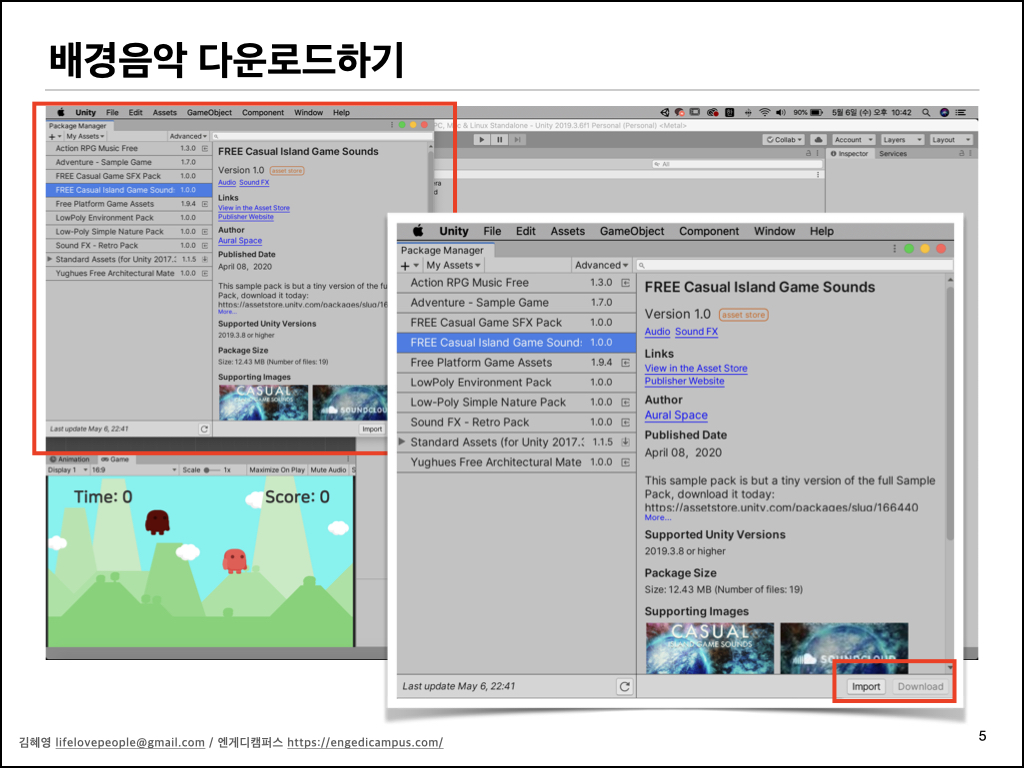Open the Apple menu in the enlarged menu bar
The width and height of the screenshot is (1024, 768).
click(x=418, y=231)
